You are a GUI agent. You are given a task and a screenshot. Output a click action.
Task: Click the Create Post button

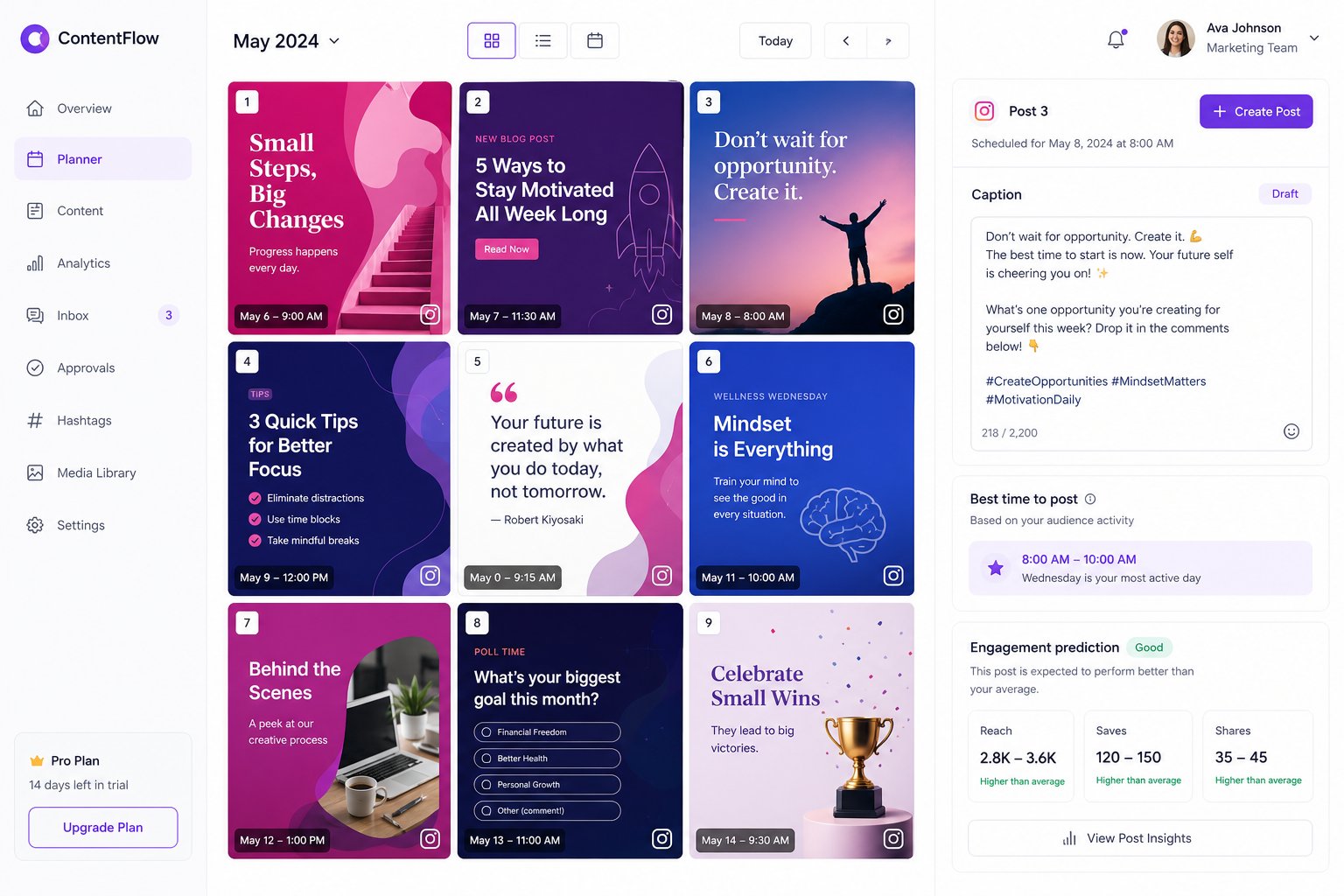click(x=1256, y=111)
